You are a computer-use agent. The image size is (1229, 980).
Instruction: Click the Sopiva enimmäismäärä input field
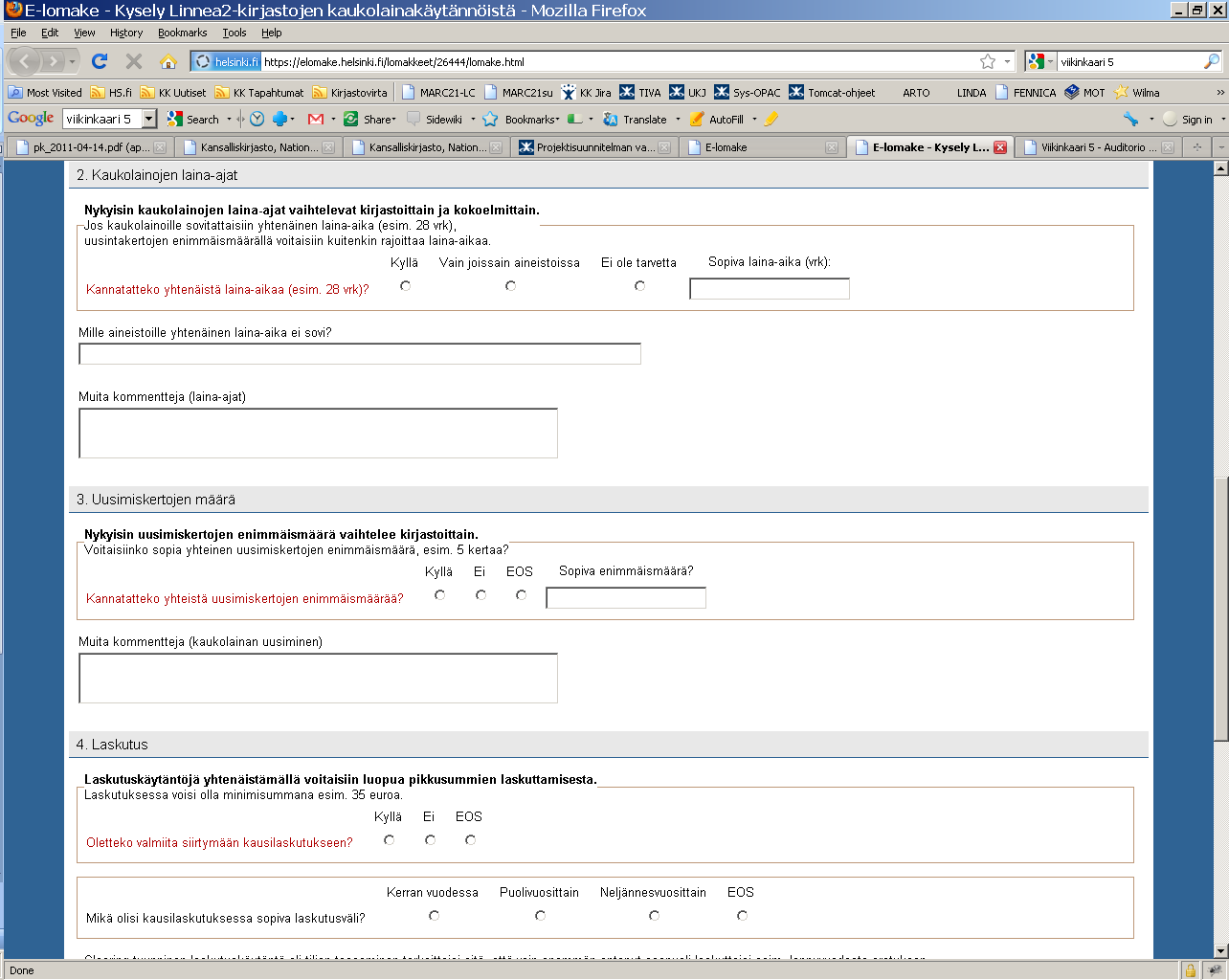[626, 597]
